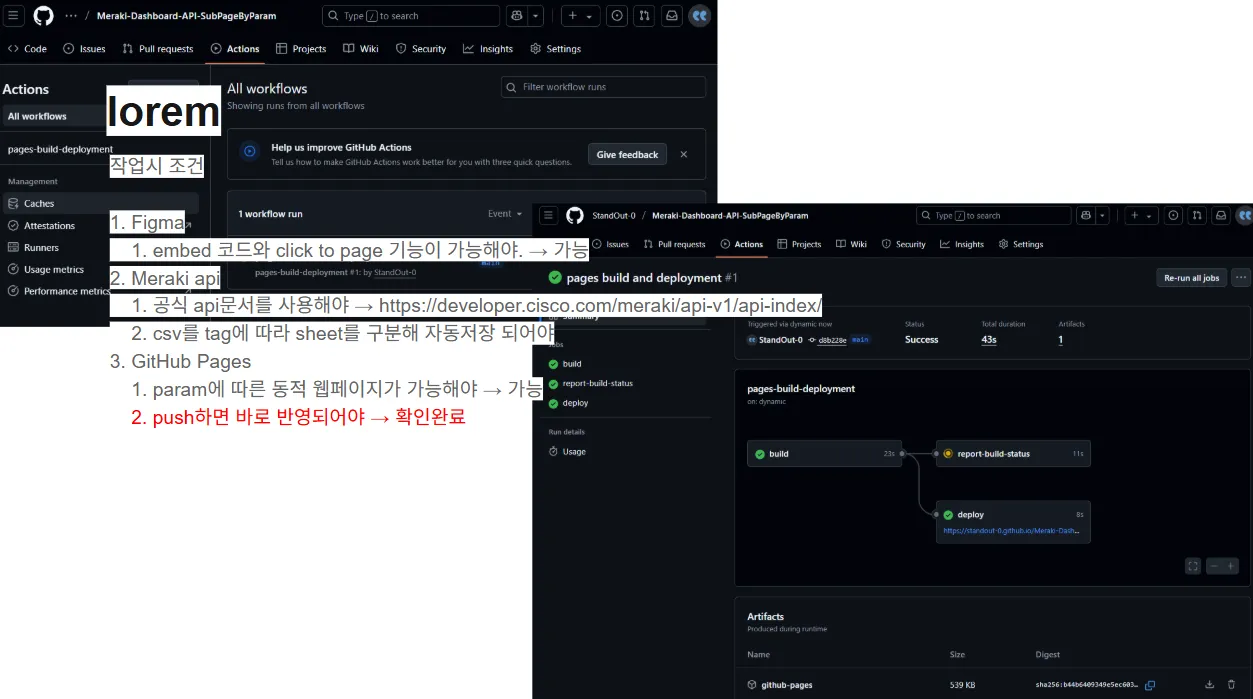Click the Re-run all jobs button

[x=1191, y=278]
